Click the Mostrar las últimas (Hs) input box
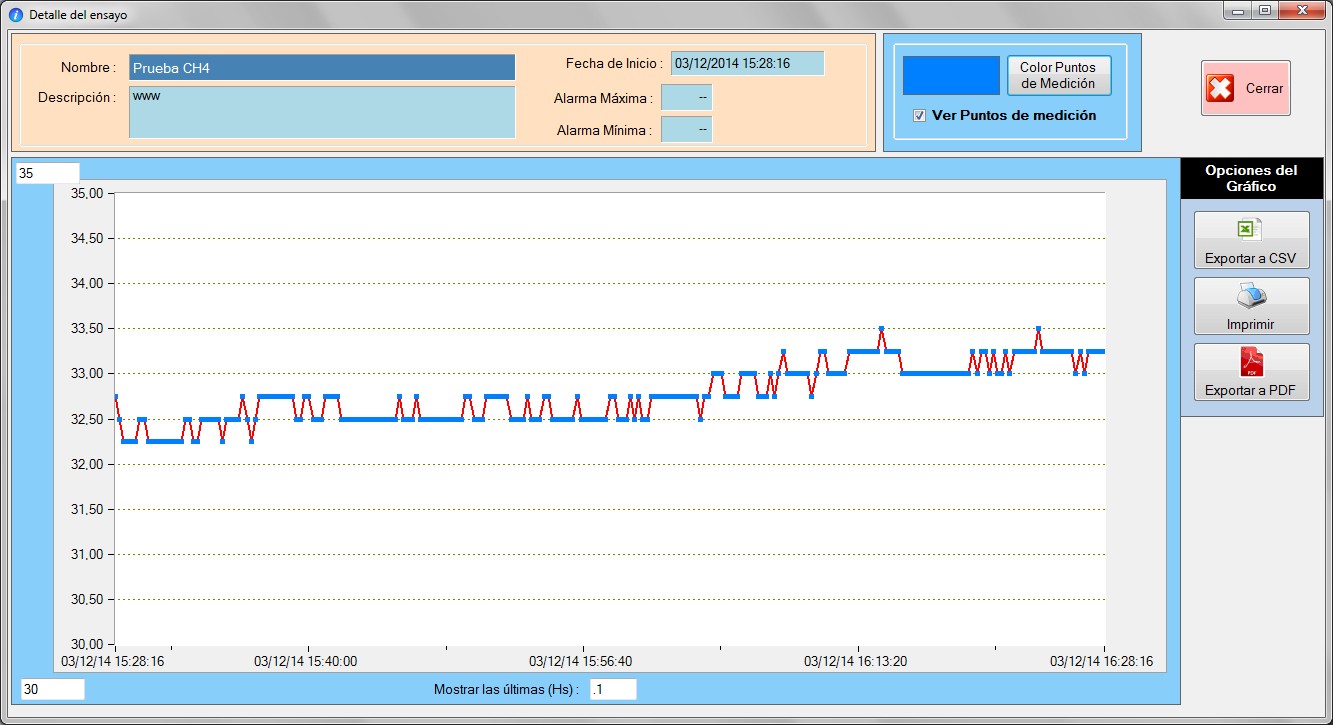Image resolution: width=1333 pixels, height=725 pixels. click(x=612, y=689)
